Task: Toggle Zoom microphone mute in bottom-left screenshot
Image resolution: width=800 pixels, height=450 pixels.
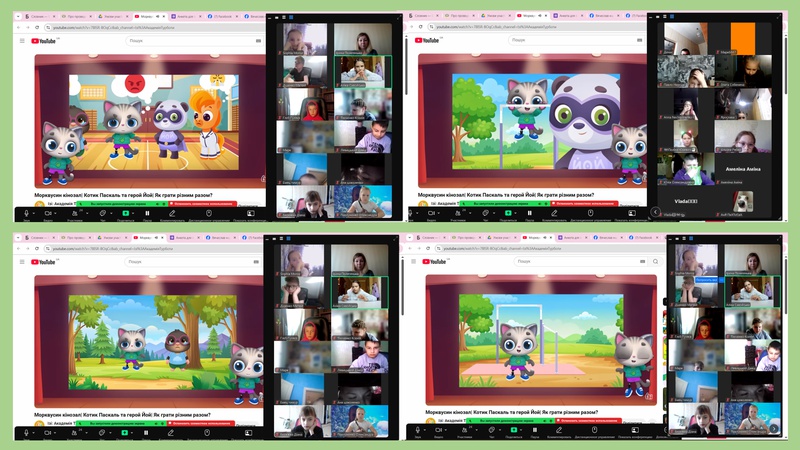Action: [27, 433]
